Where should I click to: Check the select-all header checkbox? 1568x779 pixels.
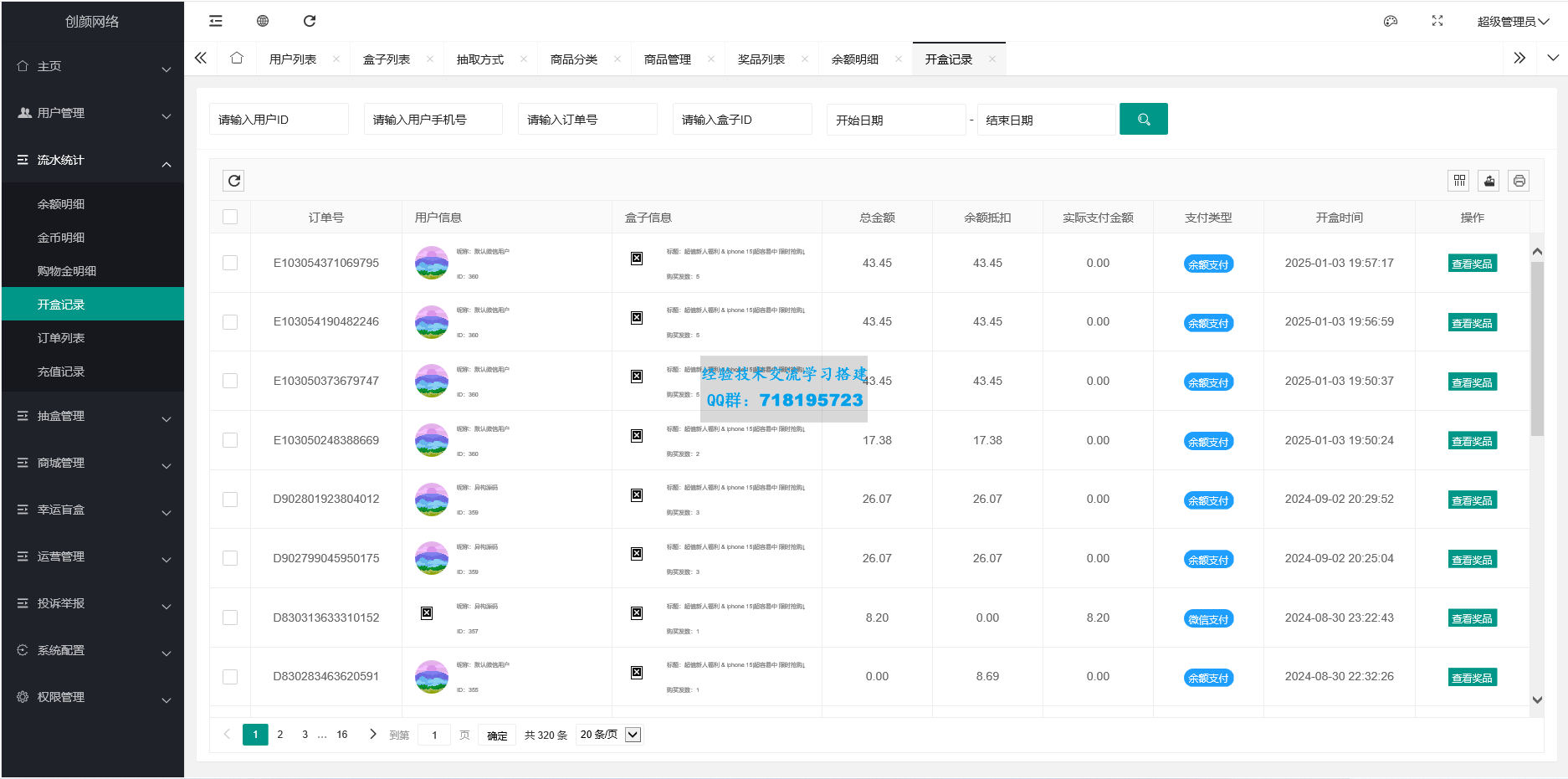click(x=230, y=218)
